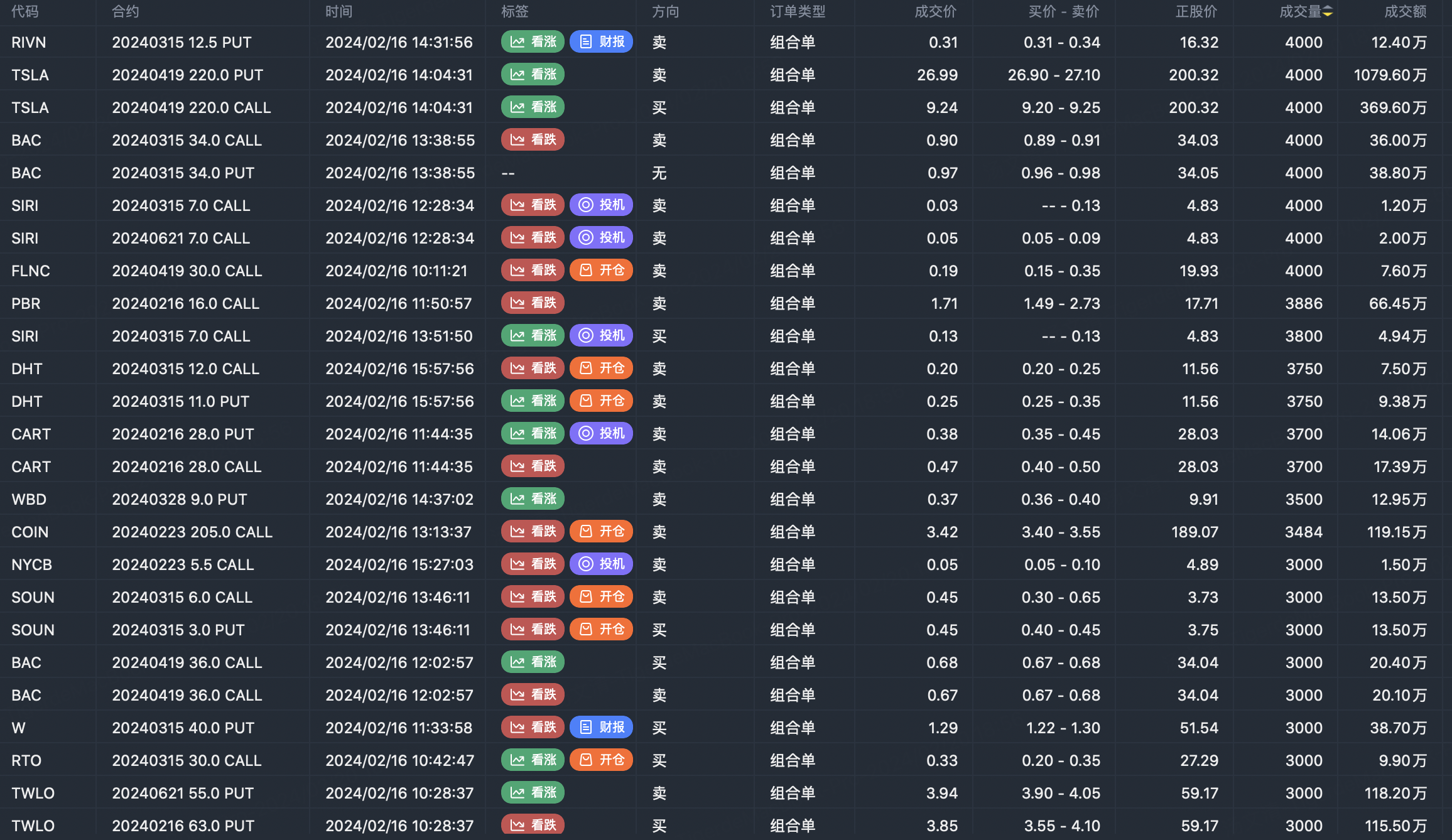Click the 开仓 tag on COIN row
The height and width of the screenshot is (840, 1452).
[601, 532]
